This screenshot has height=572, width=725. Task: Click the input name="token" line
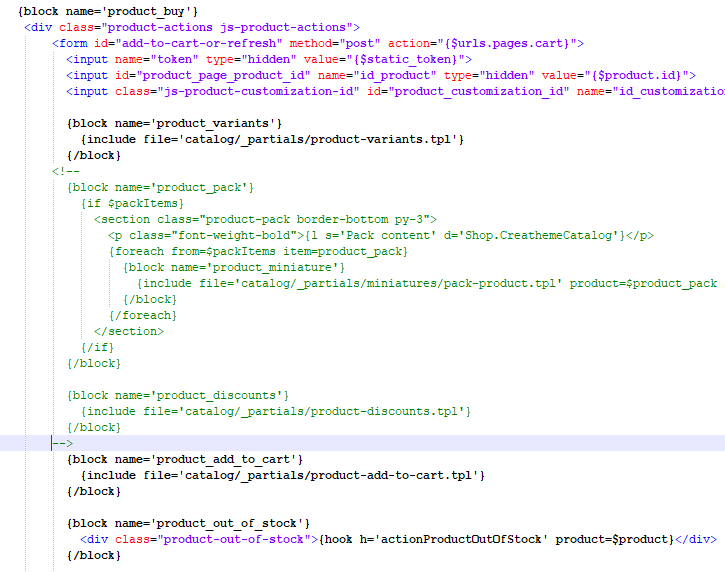269,60
